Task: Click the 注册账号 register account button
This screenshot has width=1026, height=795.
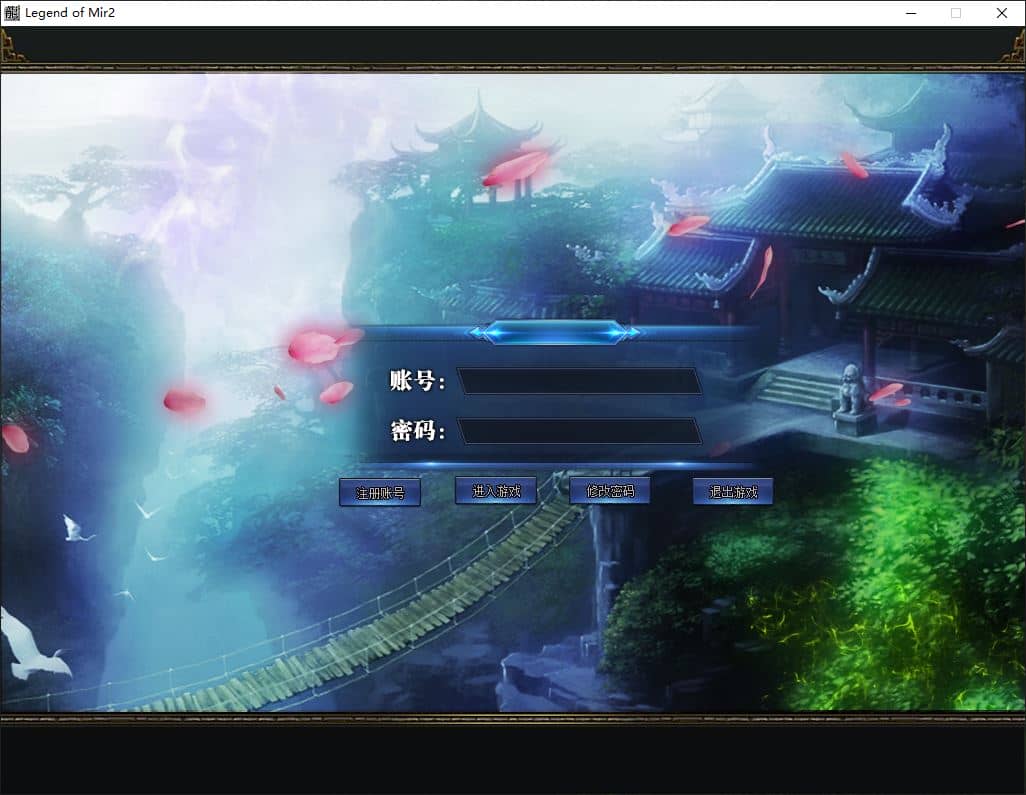Action: (x=380, y=492)
